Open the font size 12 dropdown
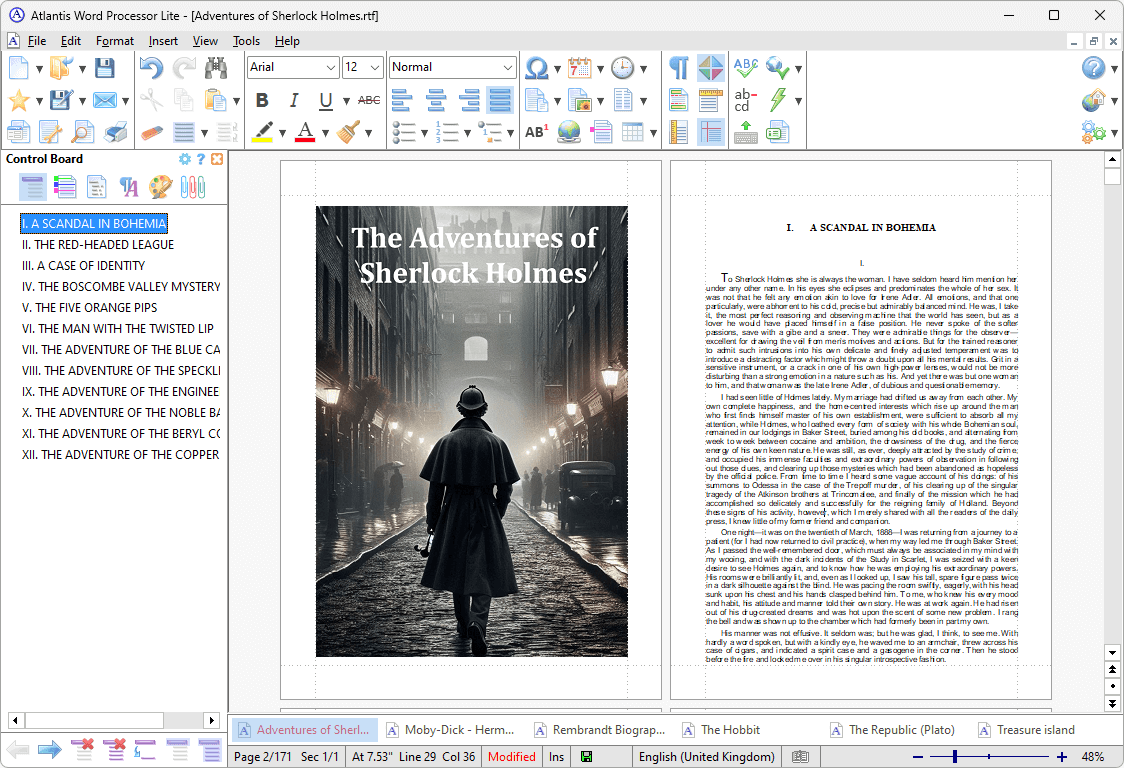 pyautogui.click(x=376, y=67)
